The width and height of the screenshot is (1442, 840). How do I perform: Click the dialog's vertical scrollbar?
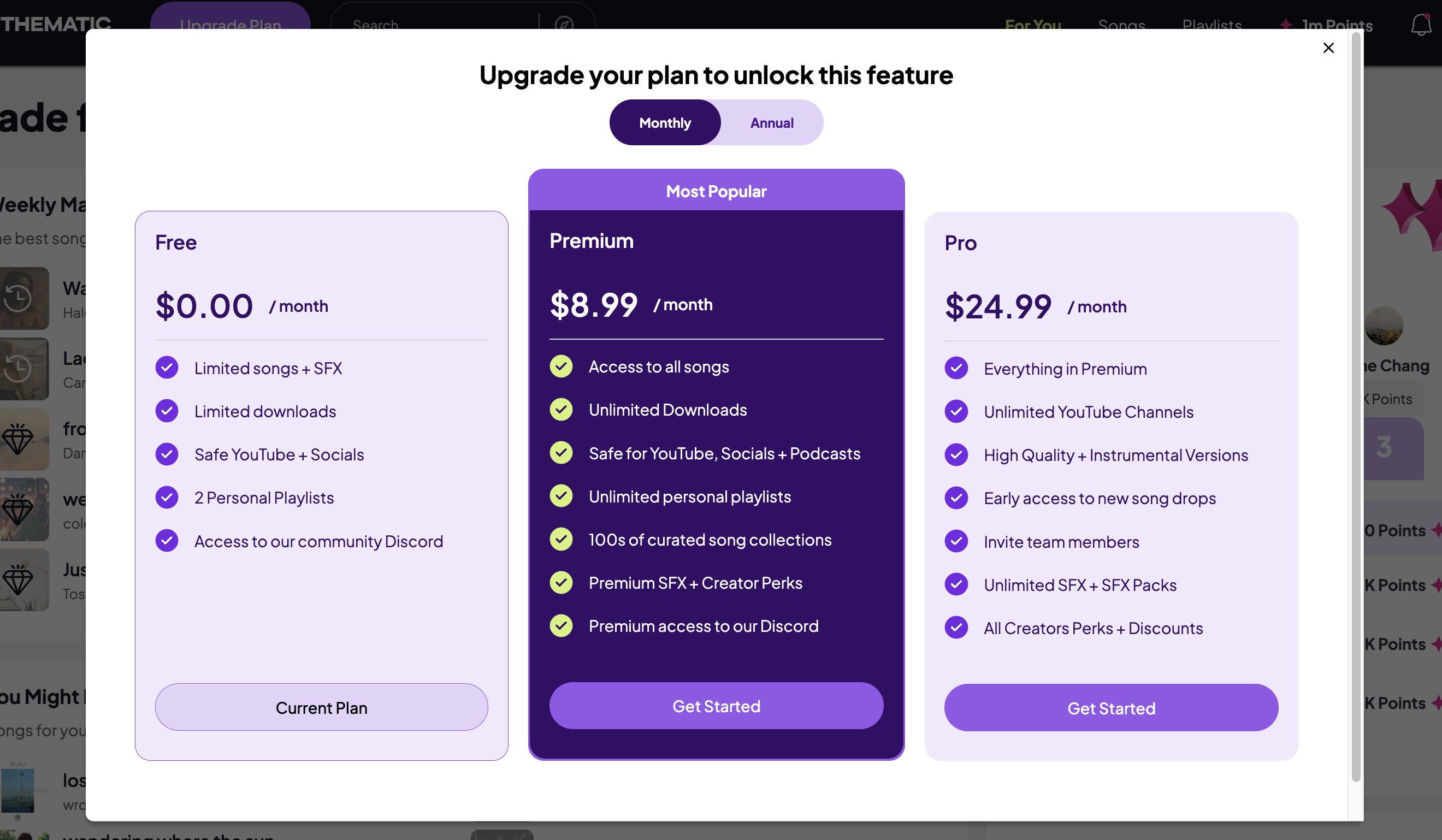click(x=1356, y=400)
